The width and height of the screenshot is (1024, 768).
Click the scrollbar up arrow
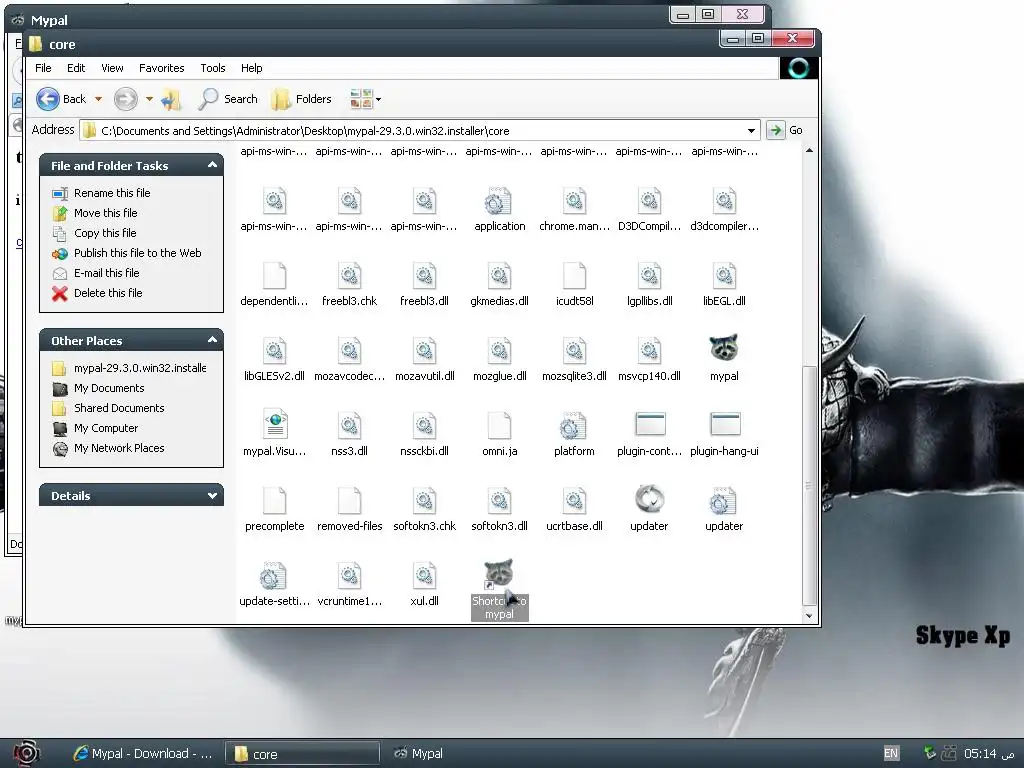(809, 151)
